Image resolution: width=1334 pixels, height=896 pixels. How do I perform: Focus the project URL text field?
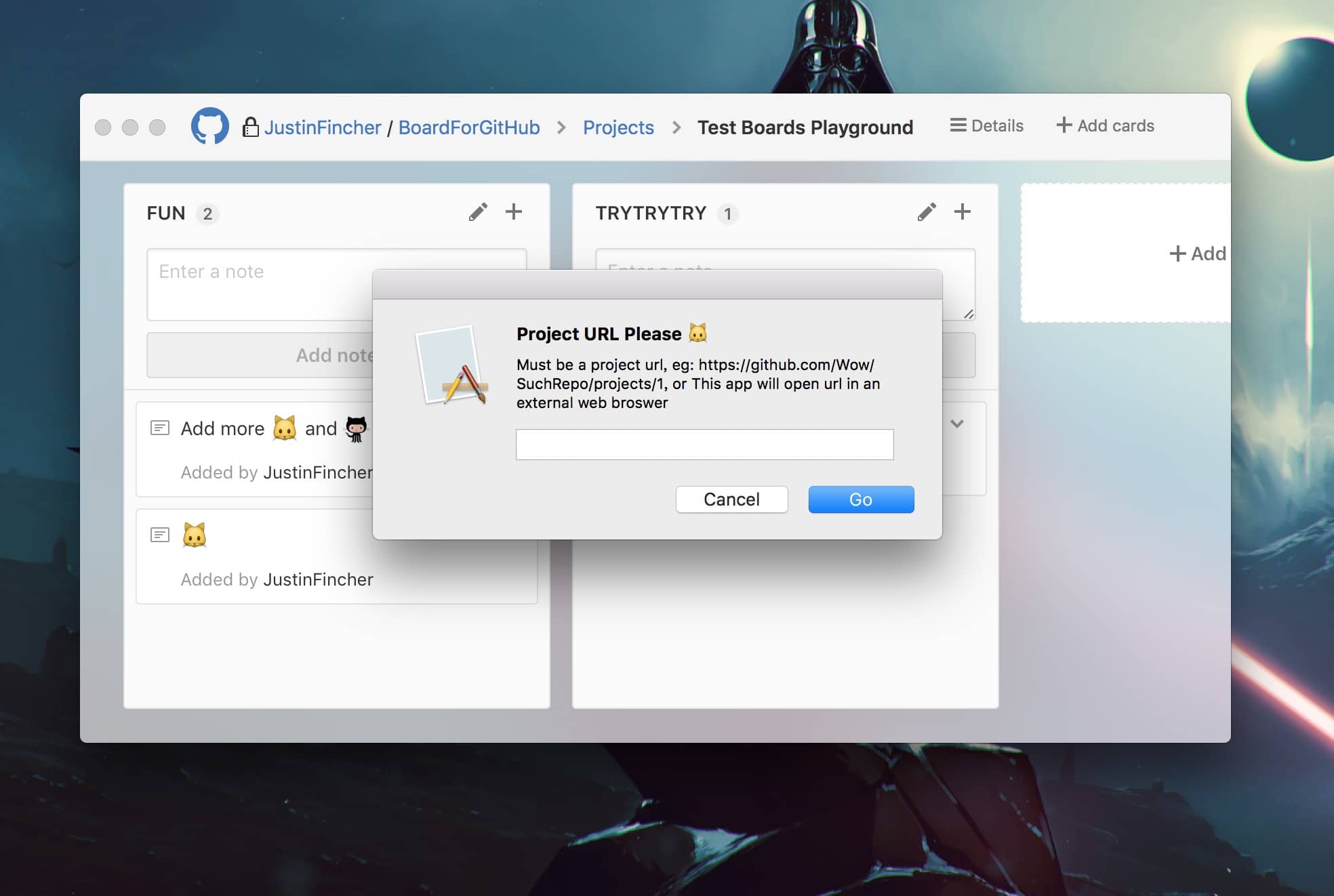(x=704, y=445)
